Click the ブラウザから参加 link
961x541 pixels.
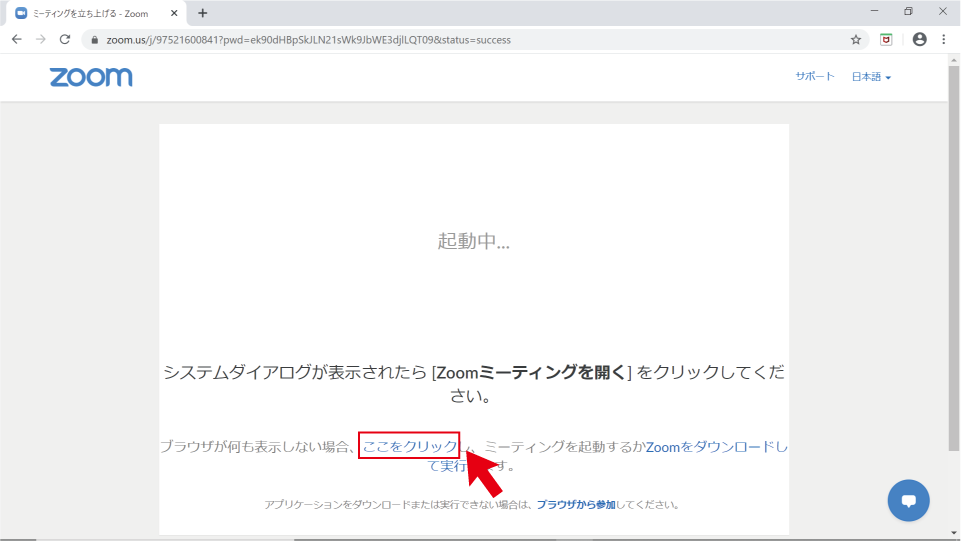(576, 505)
